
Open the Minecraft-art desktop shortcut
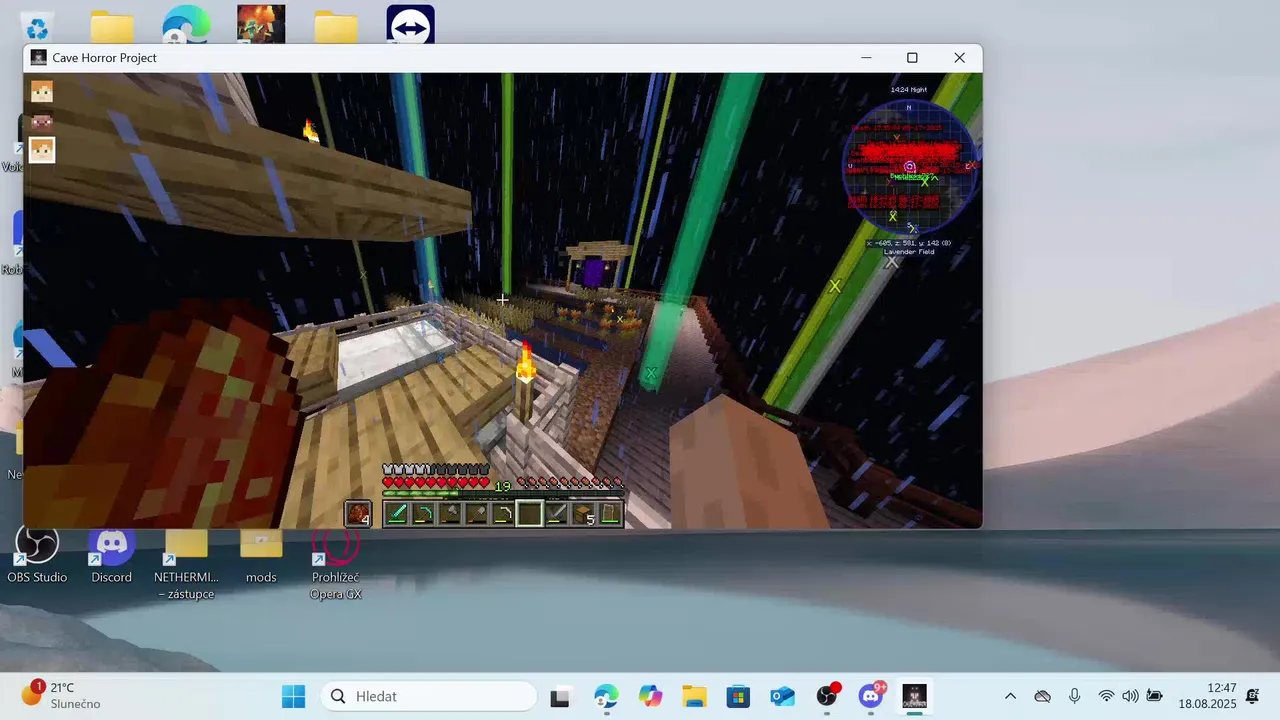pyautogui.click(x=261, y=25)
